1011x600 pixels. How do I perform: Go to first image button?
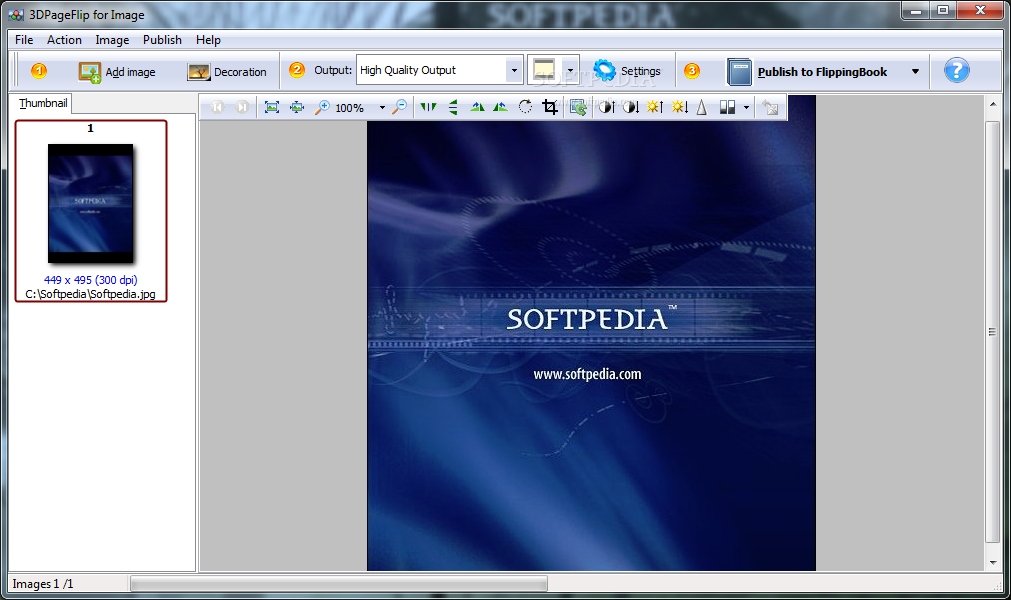coord(217,107)
